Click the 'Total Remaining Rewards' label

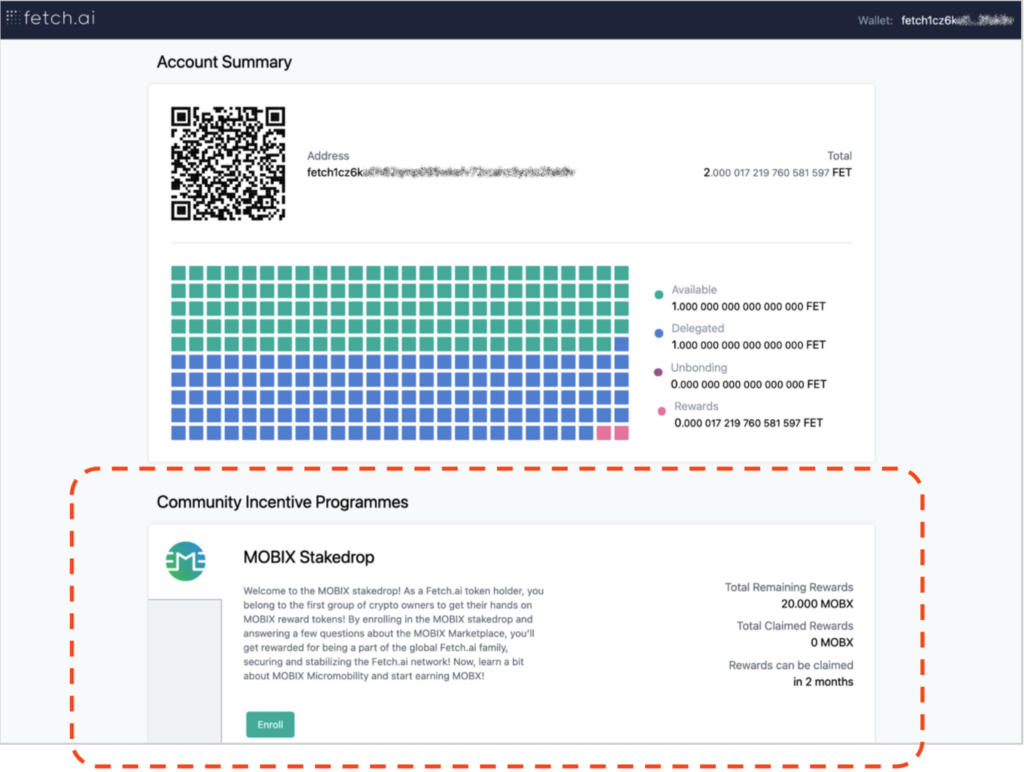789,587
